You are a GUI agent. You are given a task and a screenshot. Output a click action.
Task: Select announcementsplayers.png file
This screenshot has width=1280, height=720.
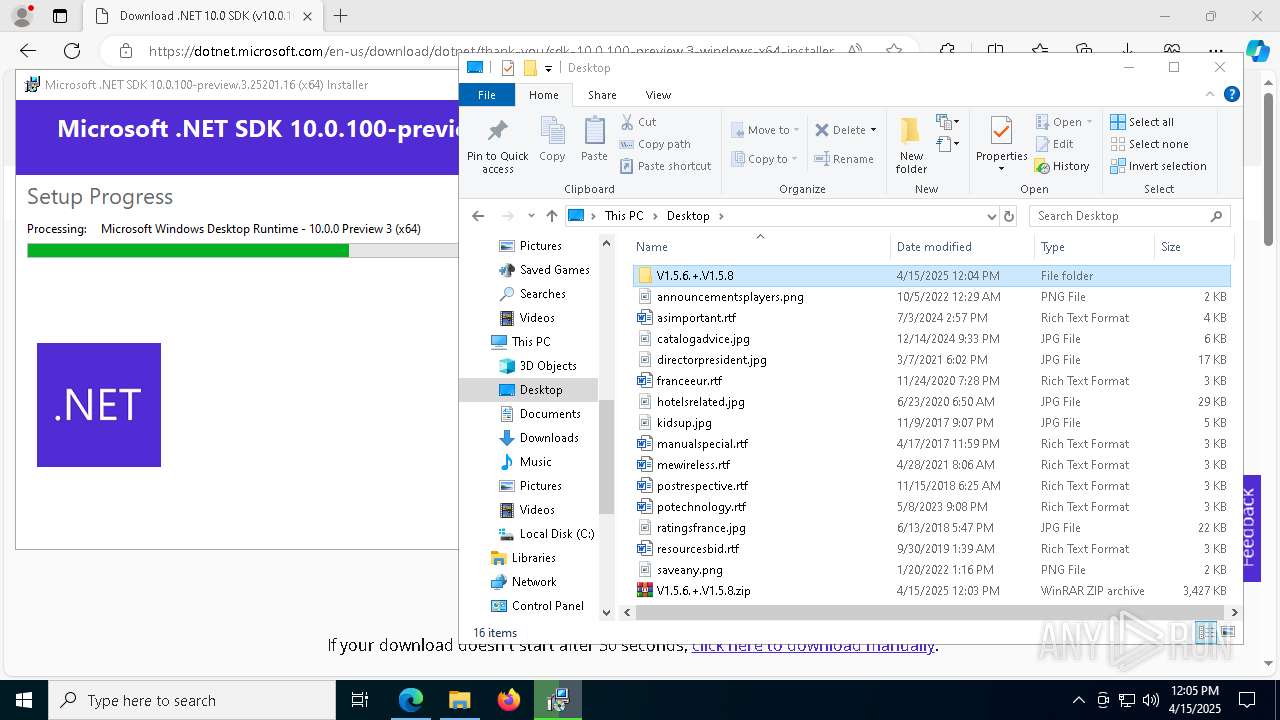point(730,296)
